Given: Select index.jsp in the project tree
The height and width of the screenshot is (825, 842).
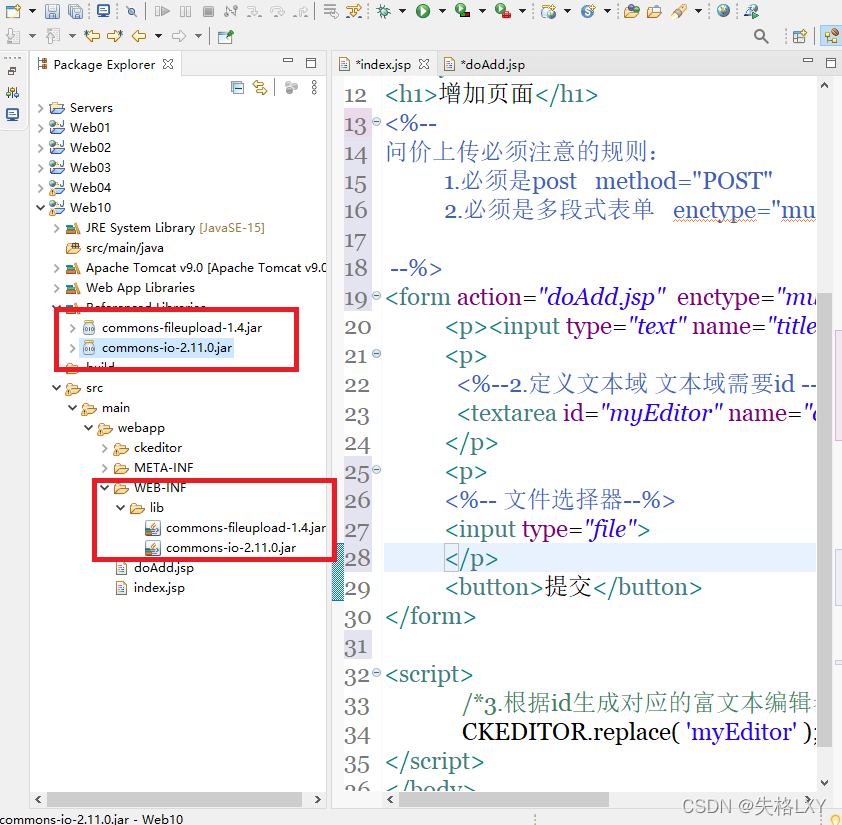Looking at the screenshot, I should coord(151,588).
